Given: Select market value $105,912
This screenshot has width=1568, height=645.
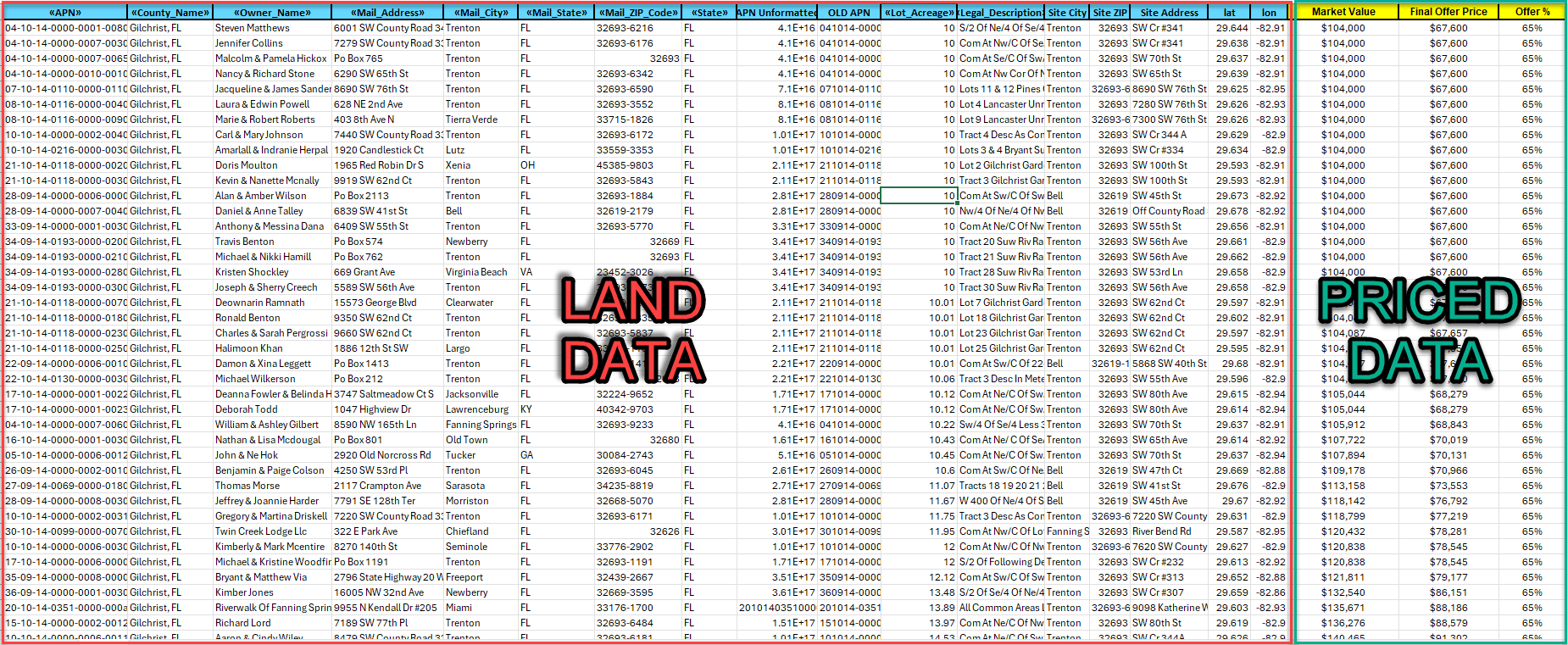Looking at the screenshot, I should (1343, 425).
